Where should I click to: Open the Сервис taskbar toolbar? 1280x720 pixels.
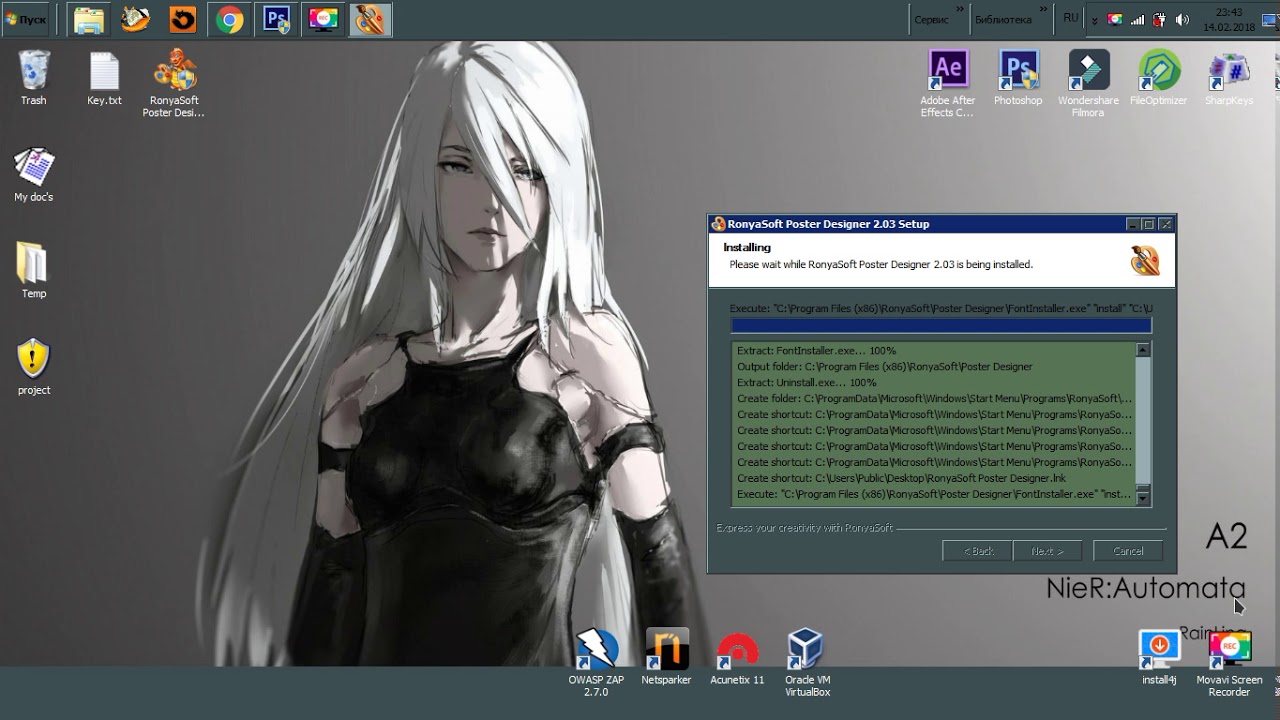tap(932, 19)
